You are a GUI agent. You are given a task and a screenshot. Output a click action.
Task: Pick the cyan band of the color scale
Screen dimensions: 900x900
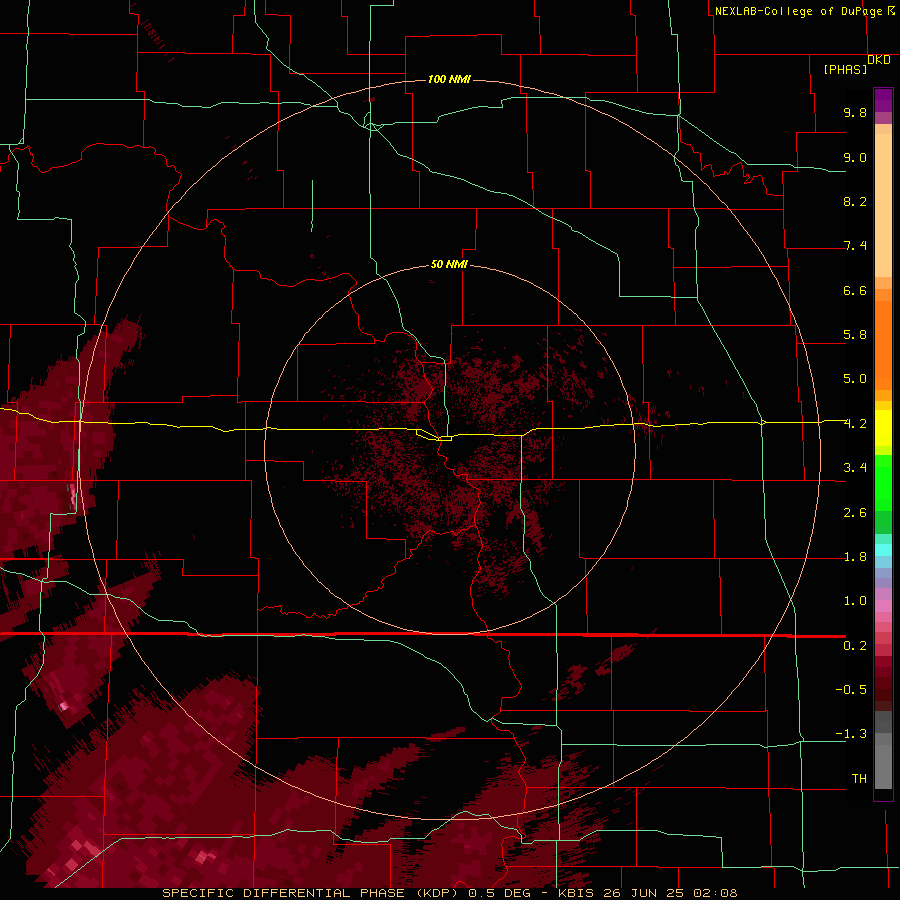click(883, 550)
